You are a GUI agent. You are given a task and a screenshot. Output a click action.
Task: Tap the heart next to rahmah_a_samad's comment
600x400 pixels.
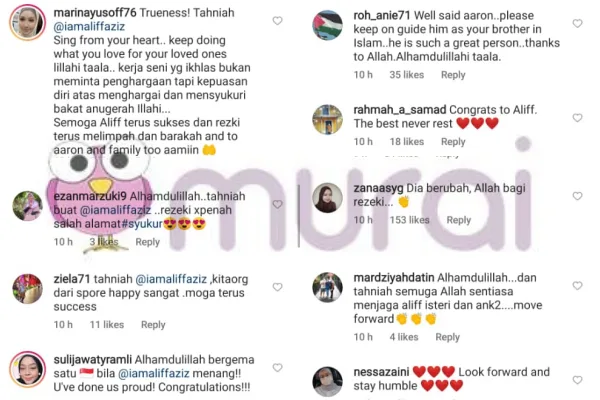577,118
